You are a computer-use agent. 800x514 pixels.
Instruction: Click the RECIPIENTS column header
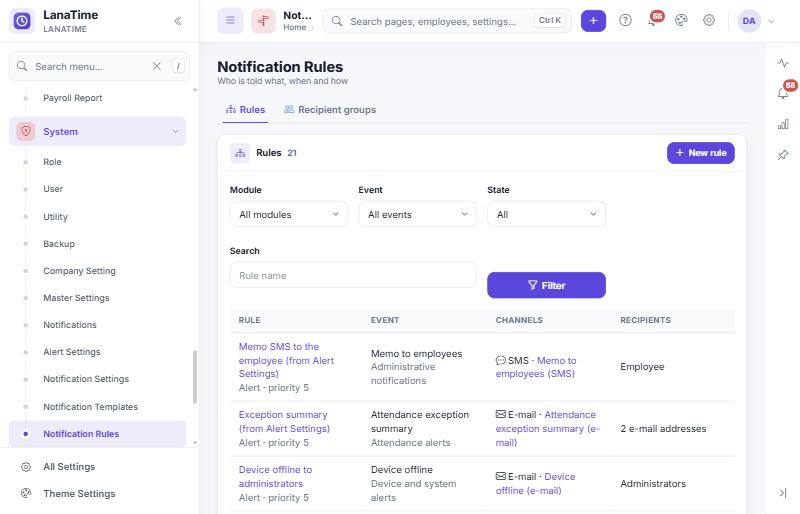tap(645, 320)
